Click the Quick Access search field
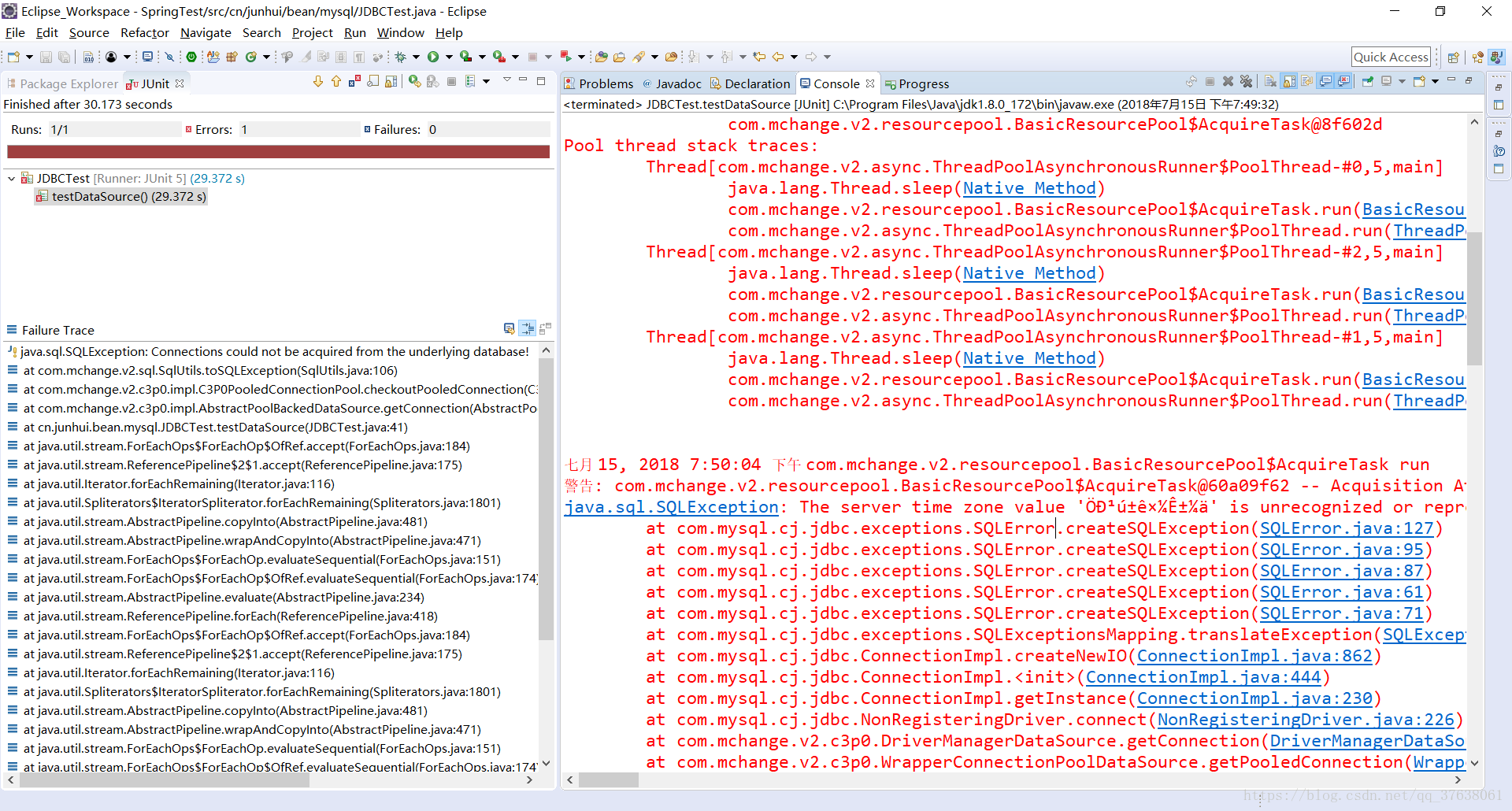Screen dimensions: 1512x811 pyautogui.click(x=1391, y=57)
